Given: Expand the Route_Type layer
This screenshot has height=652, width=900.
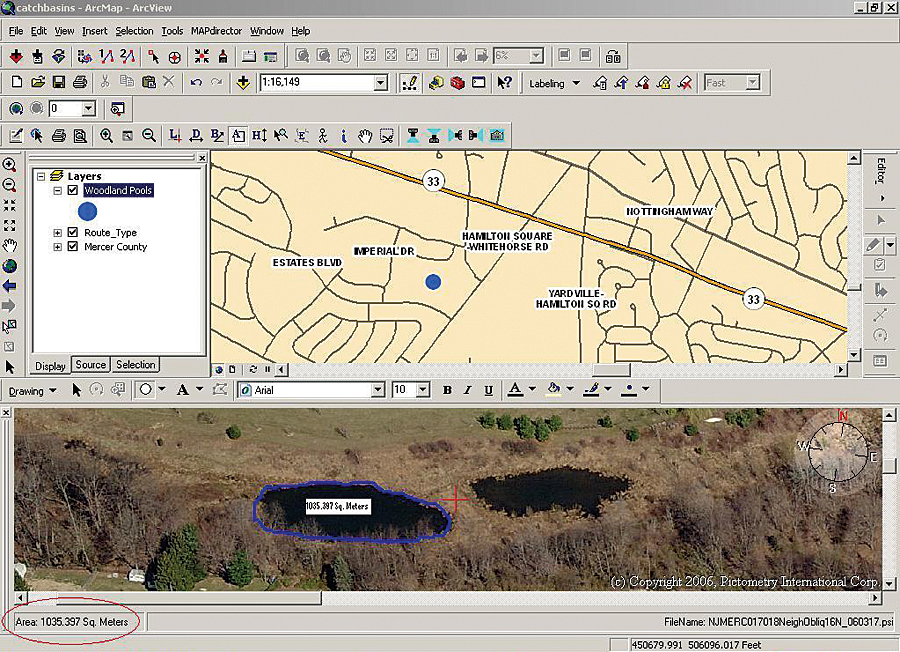Looking at the screenshot, I should [57, 232].
